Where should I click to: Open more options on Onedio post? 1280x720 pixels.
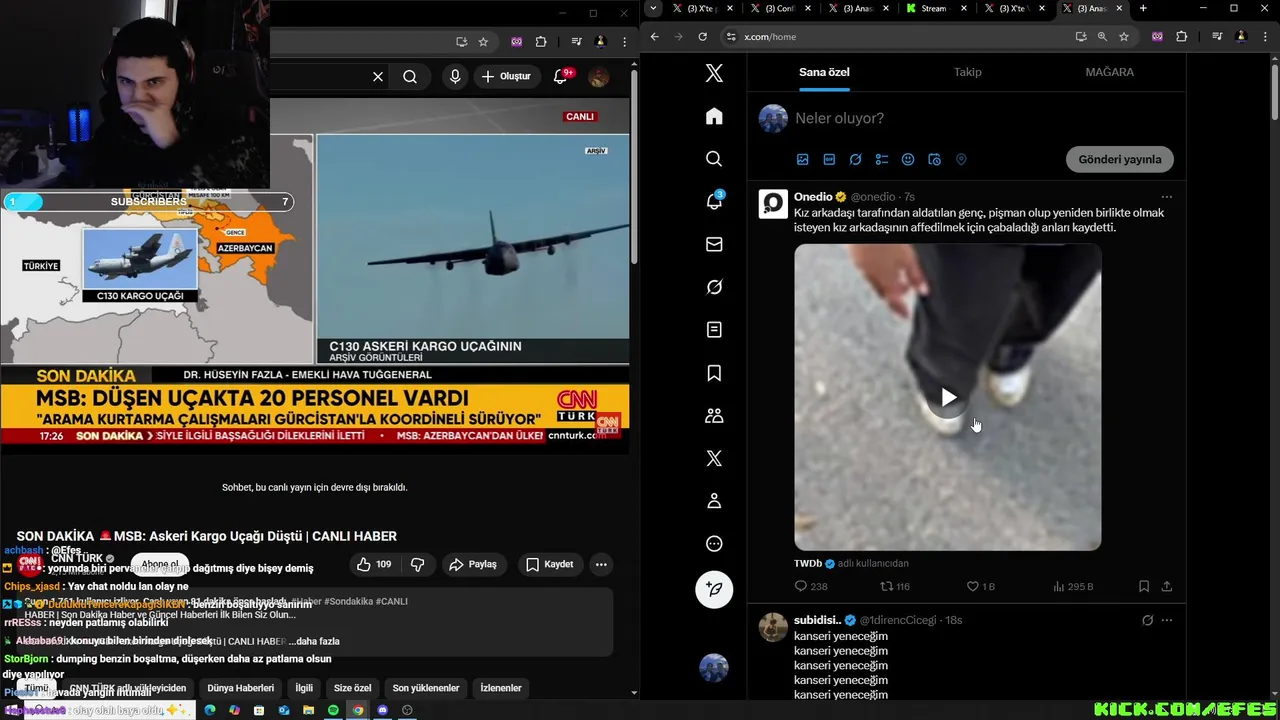pyautogui.click(x=1166, y=197)
